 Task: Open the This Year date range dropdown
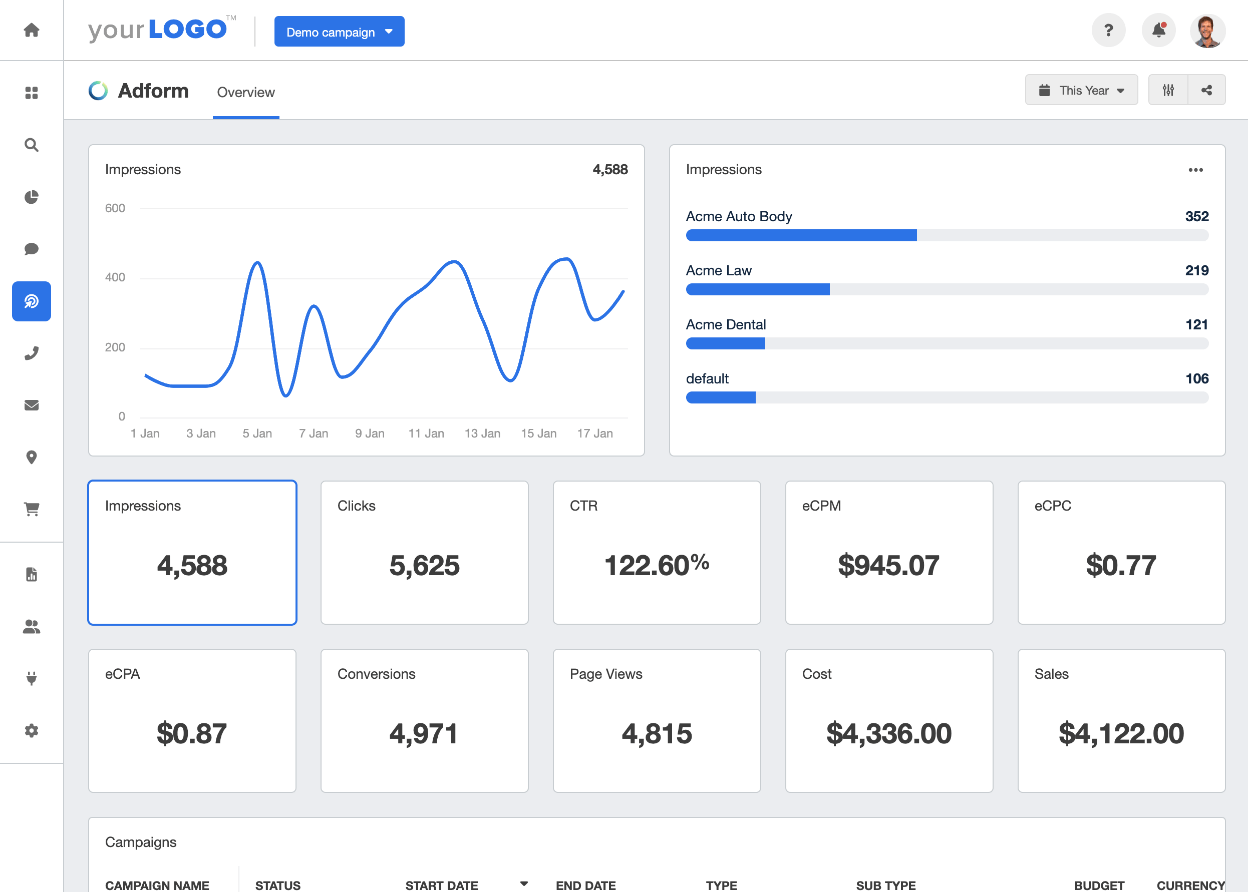(1082, 90)
